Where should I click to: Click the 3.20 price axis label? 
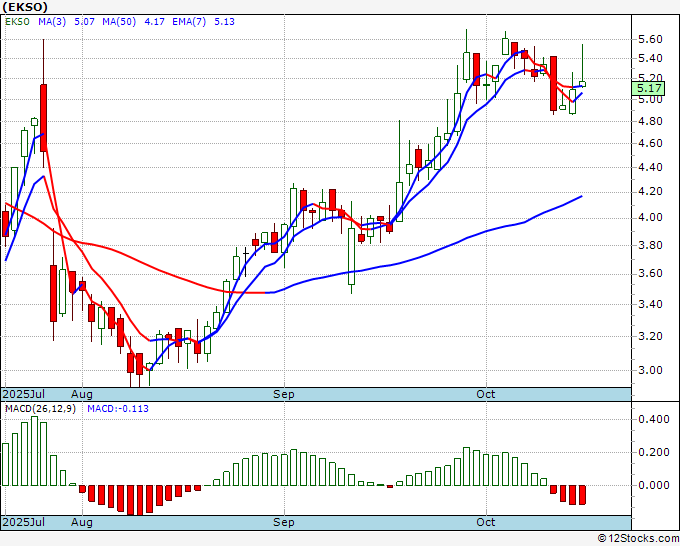(650, 337)
